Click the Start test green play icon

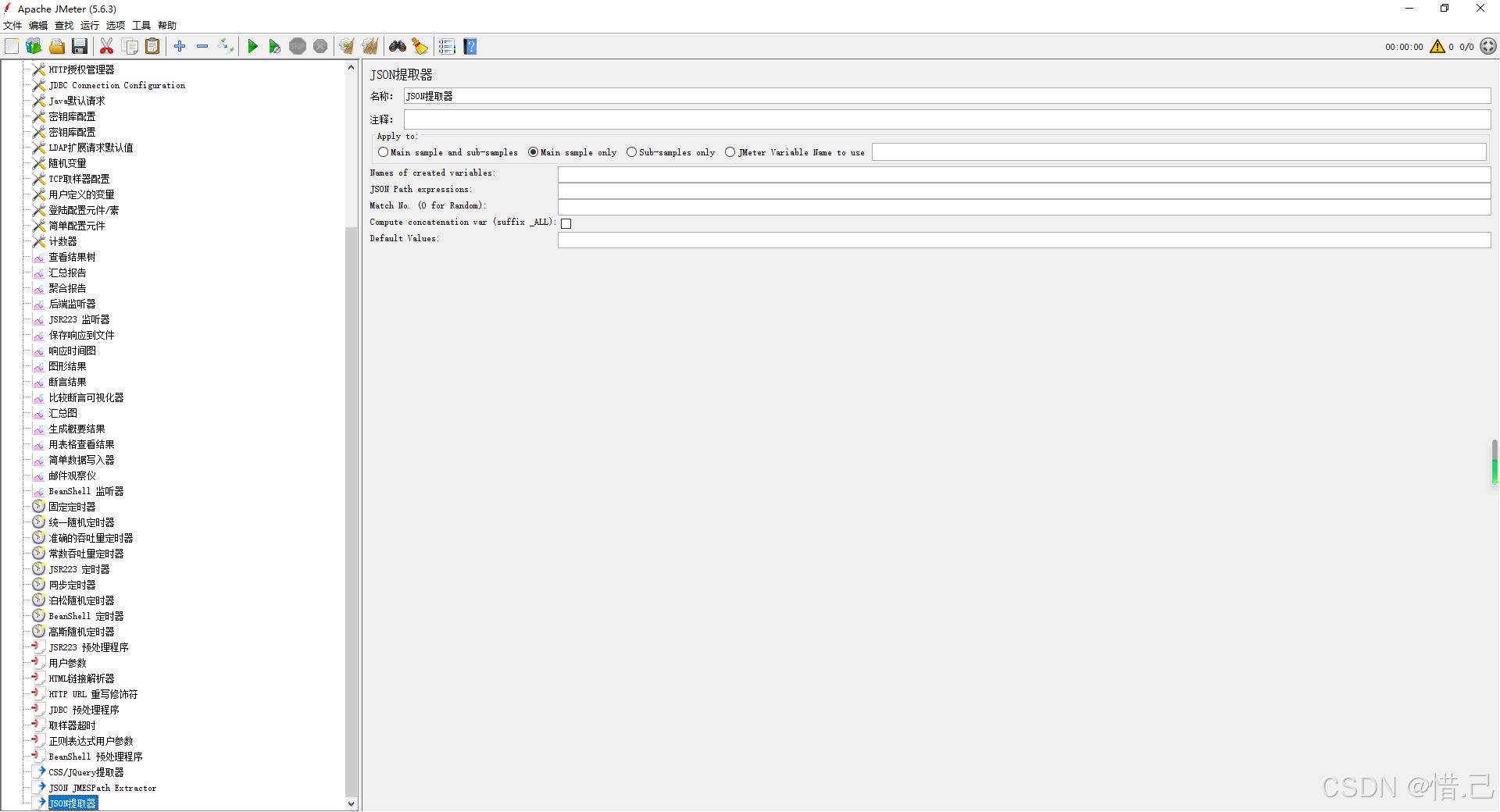point(252,47)
